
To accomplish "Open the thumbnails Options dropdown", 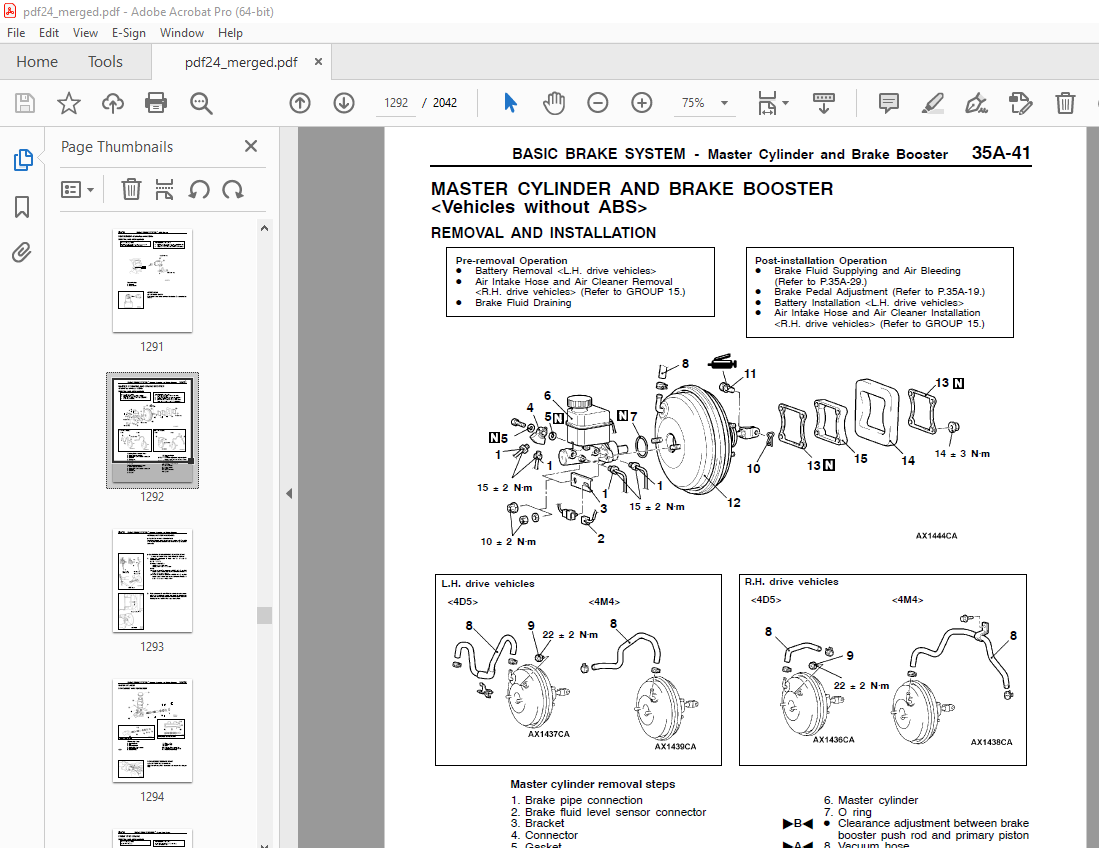I will tap(78, 189).
